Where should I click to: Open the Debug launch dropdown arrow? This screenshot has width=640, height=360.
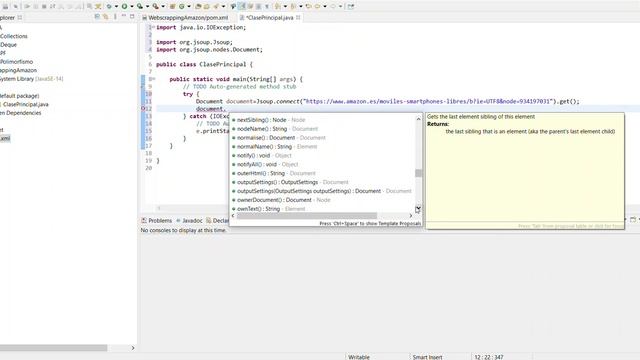click(x=116, y=7)
